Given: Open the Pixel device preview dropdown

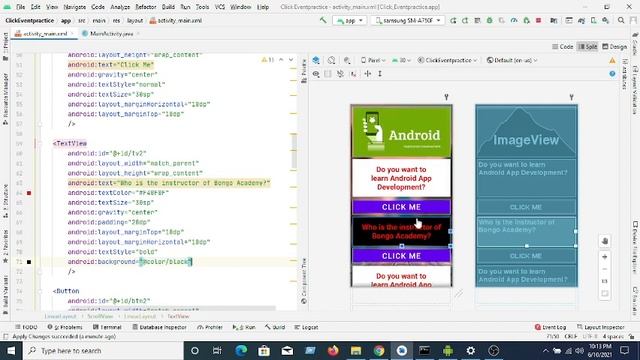Looking at the screenshot, I should click(373, 60).
